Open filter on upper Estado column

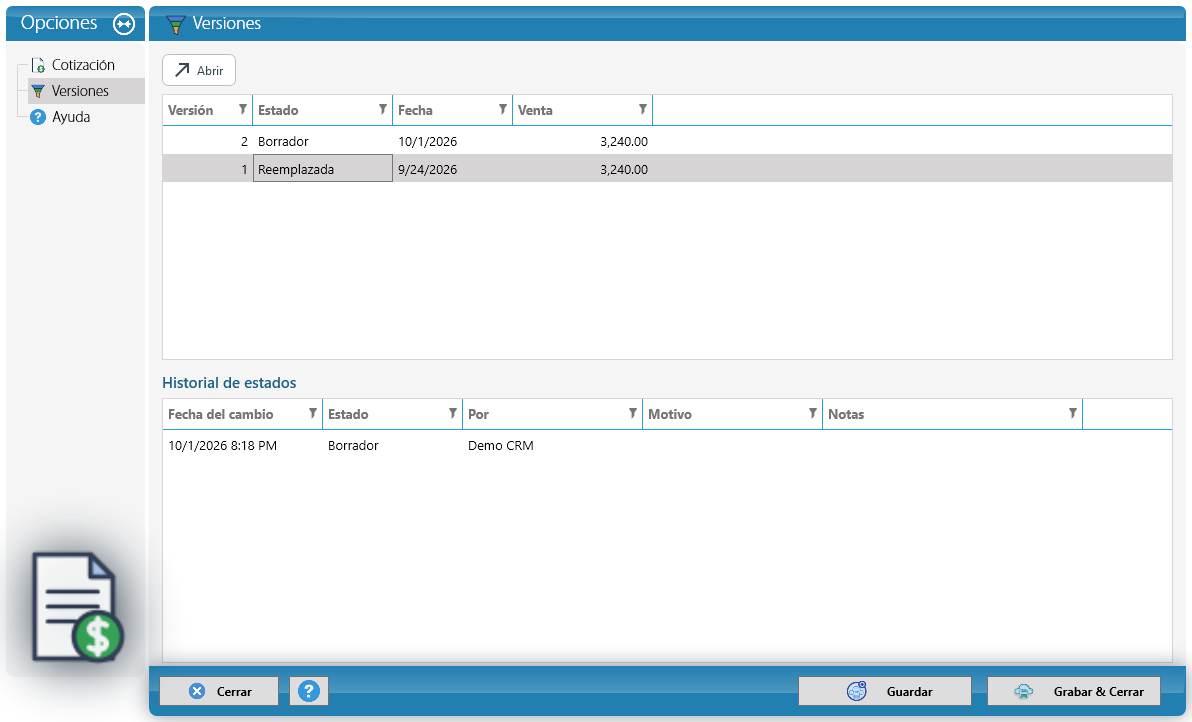[382, 109]
